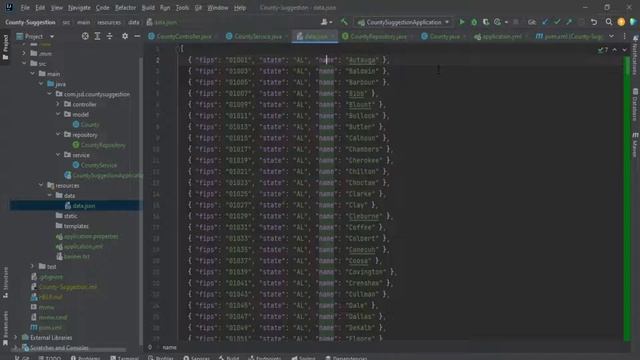Commit changes with the green checkmark icon
This screenshot has width=640, height=360.
[x=557, y=22]
